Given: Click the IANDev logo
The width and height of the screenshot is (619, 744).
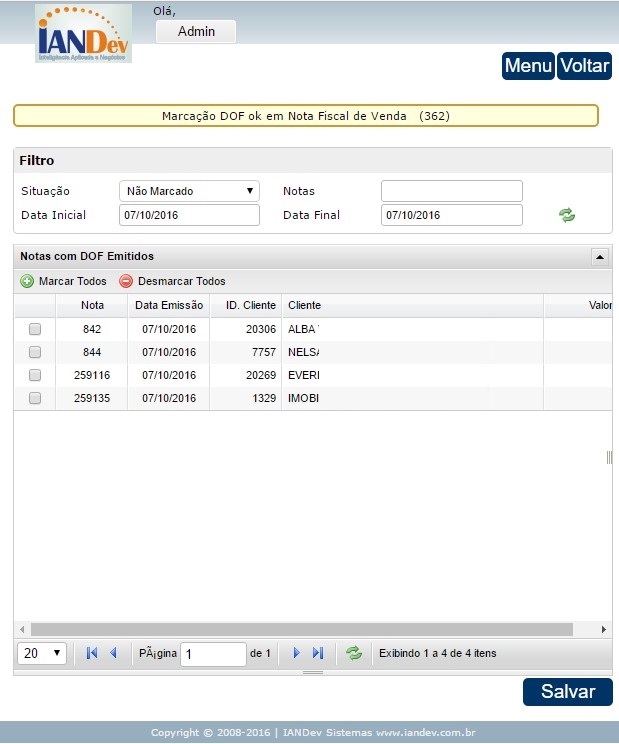Looking at the screenshot, I should [x=83, y=33].
